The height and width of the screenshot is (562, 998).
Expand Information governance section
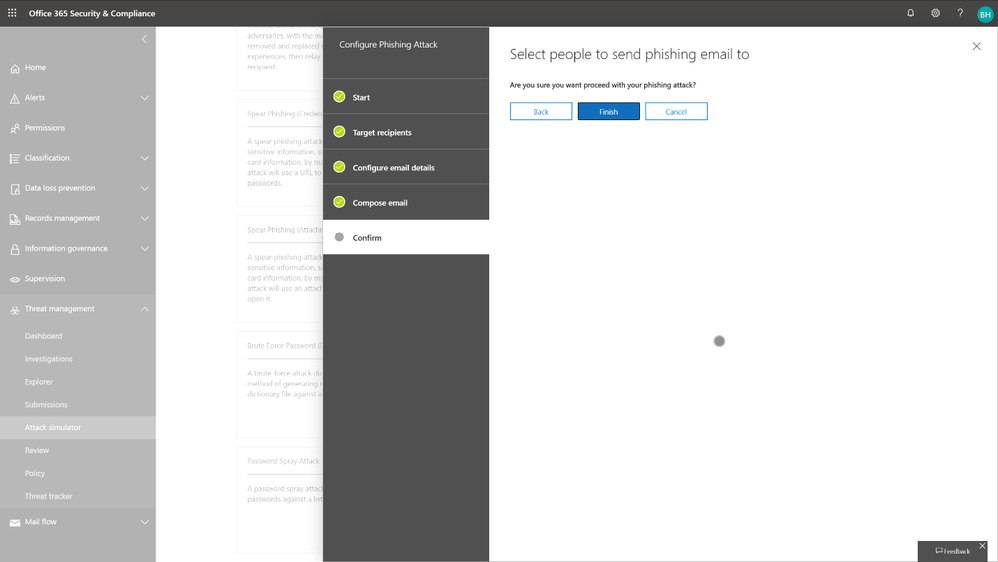point(144,249)
